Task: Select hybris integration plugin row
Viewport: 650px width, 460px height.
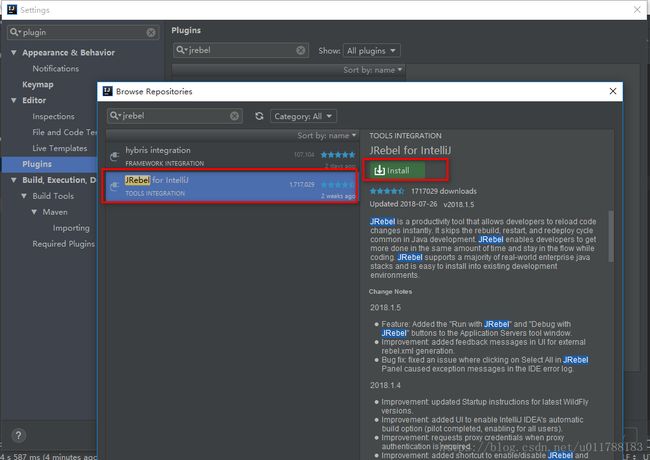Action: [x=231, y=156]
